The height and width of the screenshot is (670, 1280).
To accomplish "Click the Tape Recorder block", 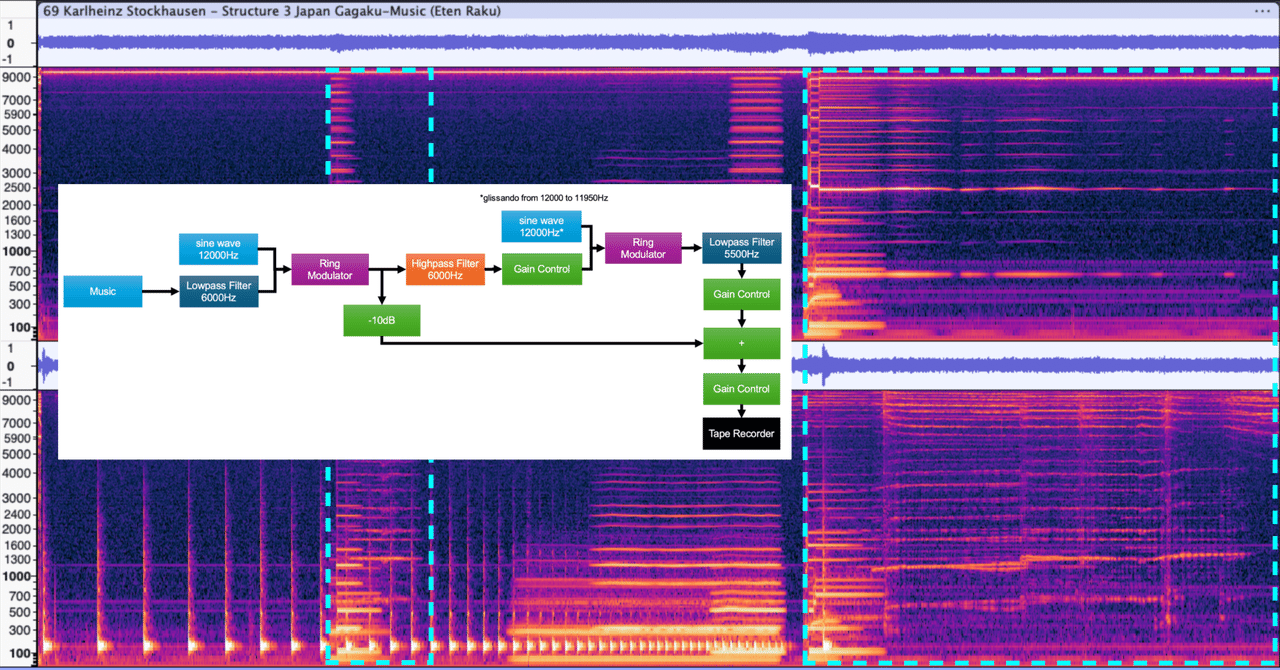I will [x=741, y=433].
